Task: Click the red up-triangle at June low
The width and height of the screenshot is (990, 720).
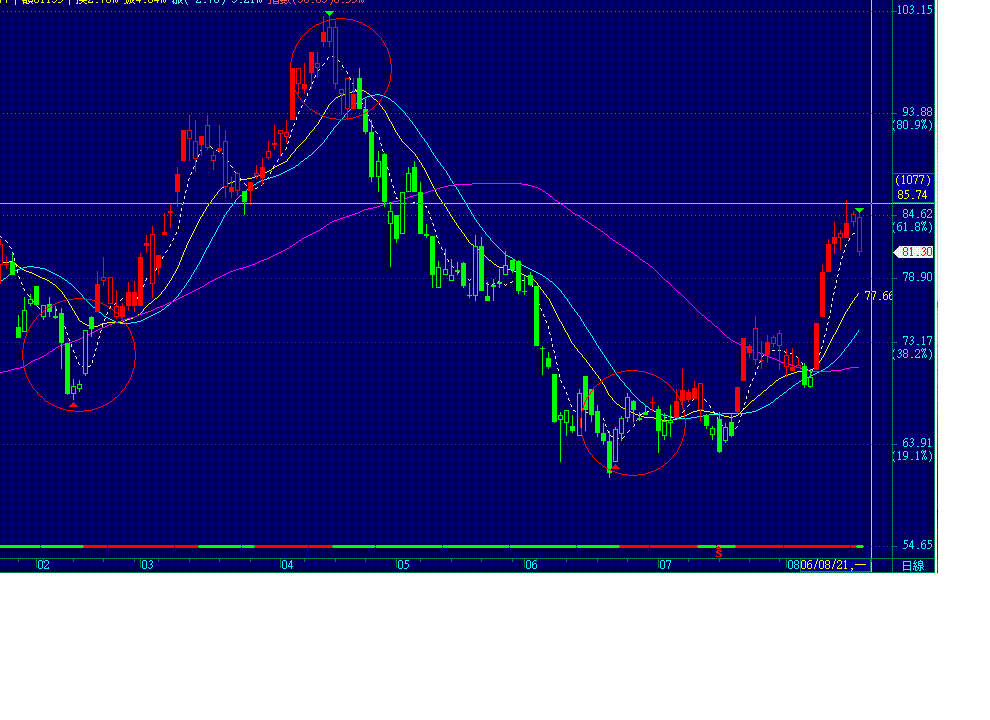Action: pyautogui.click(x=616, y=467)
